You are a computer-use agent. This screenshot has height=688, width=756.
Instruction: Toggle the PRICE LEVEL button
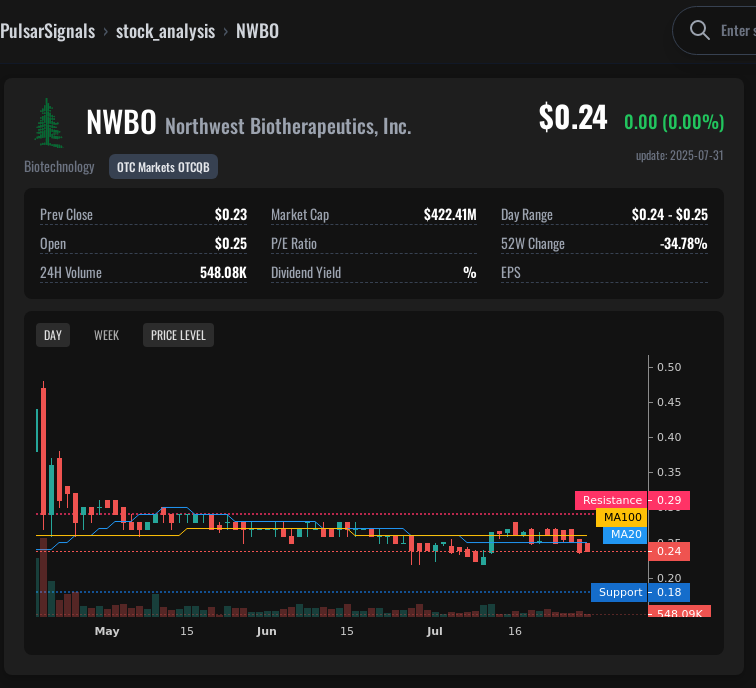[178, 335]
